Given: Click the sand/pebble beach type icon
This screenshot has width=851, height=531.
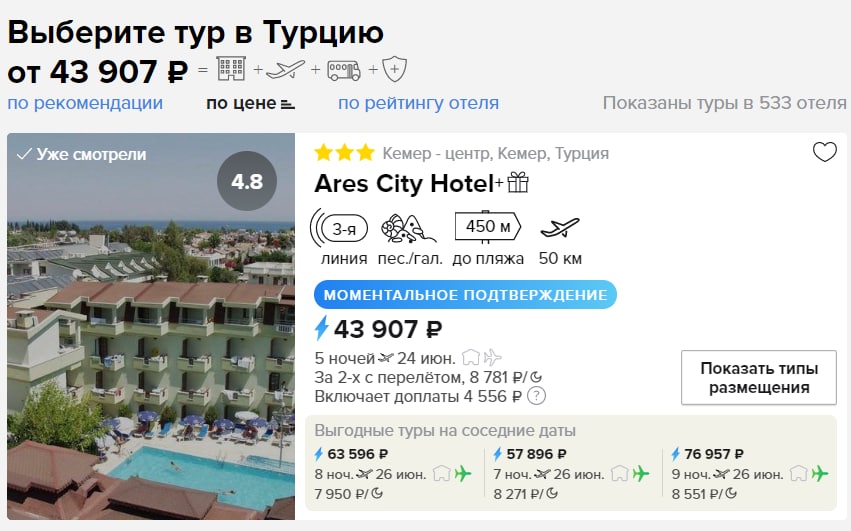Looking at the screenshot, I should tap(403, 229).
